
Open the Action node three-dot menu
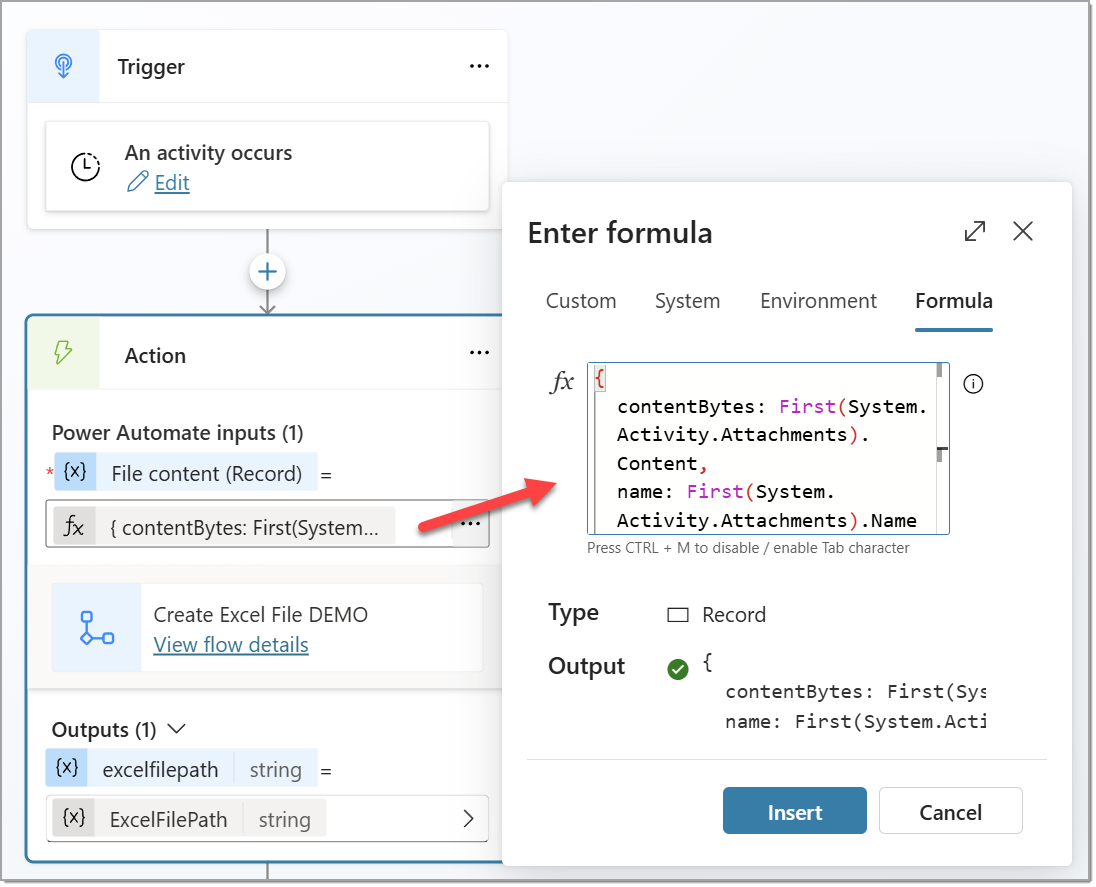[480, 354]
